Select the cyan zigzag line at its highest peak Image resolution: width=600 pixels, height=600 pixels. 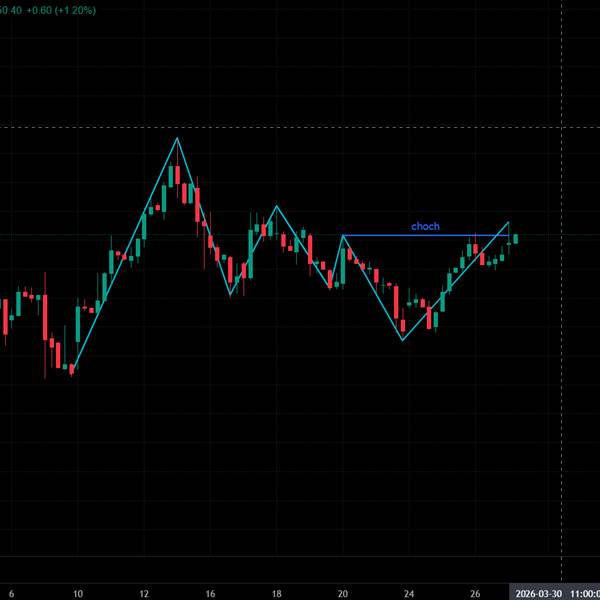177,138
